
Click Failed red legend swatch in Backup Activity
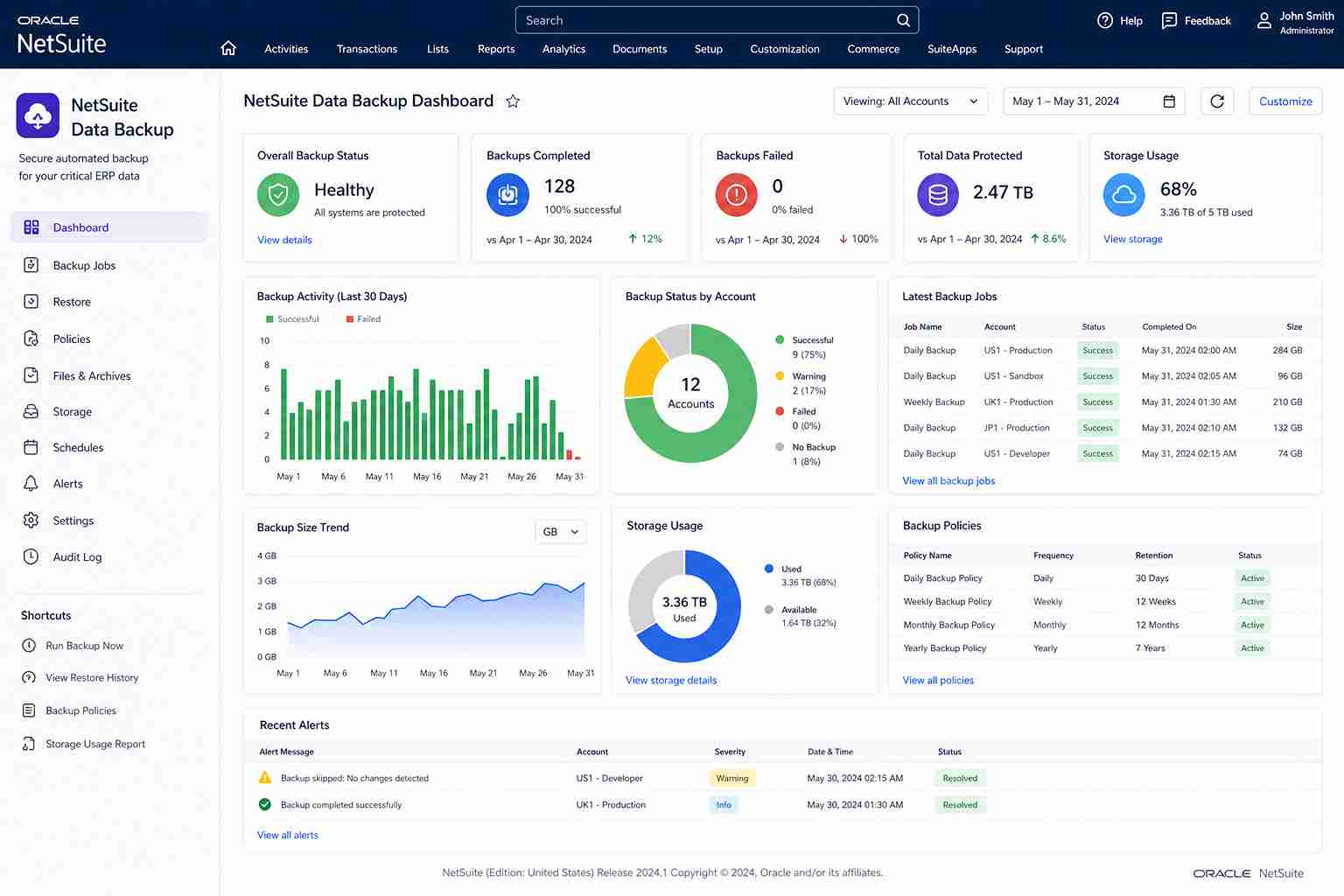(x=349, y=319)
